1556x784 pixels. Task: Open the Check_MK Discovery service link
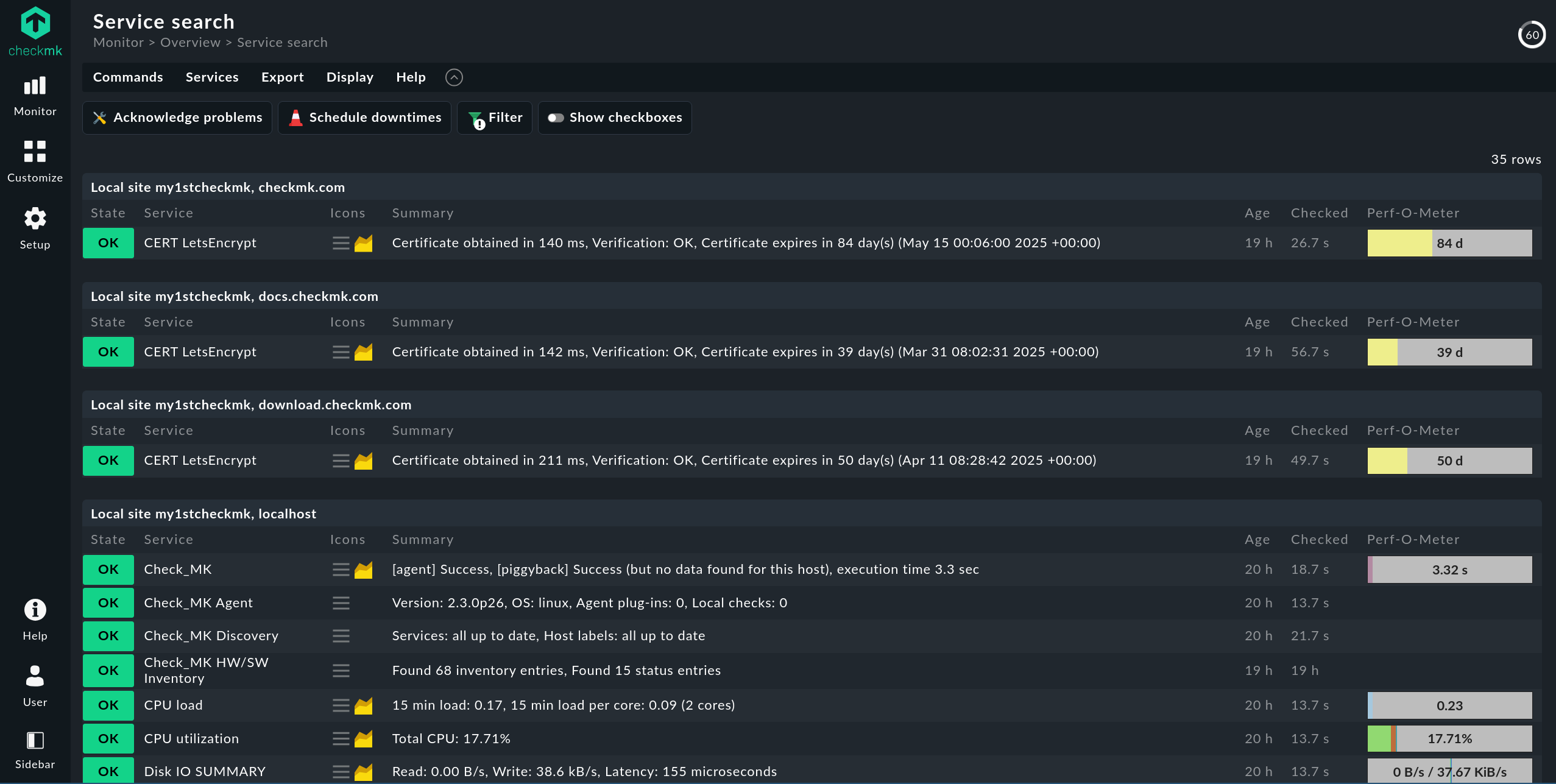211,636
